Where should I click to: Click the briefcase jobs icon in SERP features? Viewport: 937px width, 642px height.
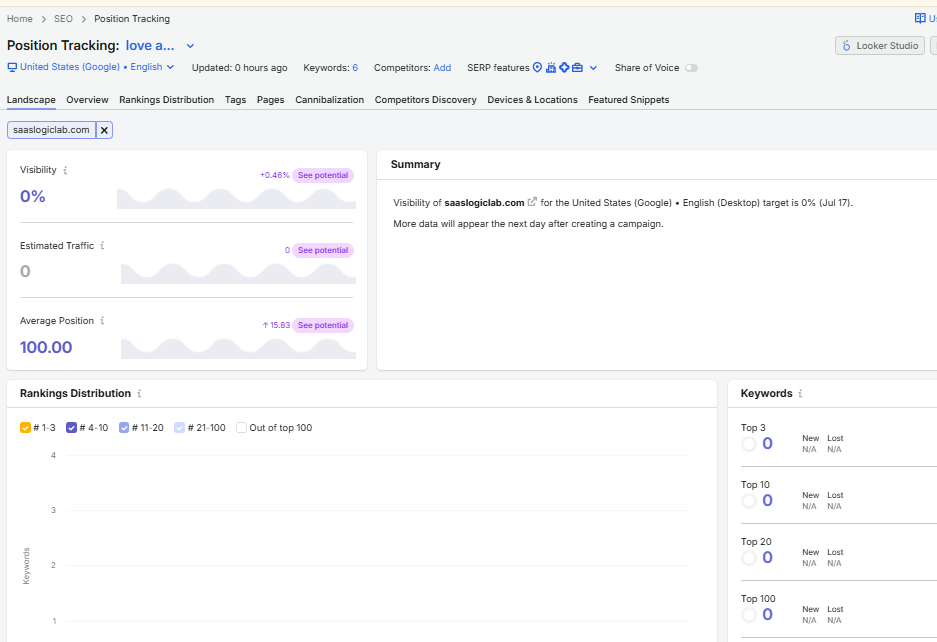point(577,68)
